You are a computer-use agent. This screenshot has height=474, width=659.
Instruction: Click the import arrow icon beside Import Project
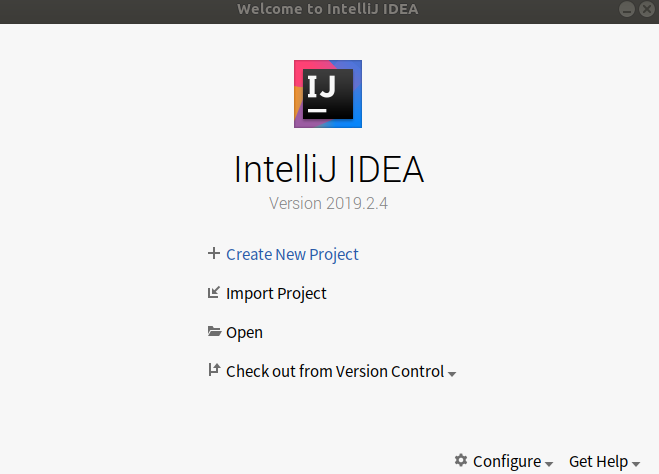click(214, 292)
